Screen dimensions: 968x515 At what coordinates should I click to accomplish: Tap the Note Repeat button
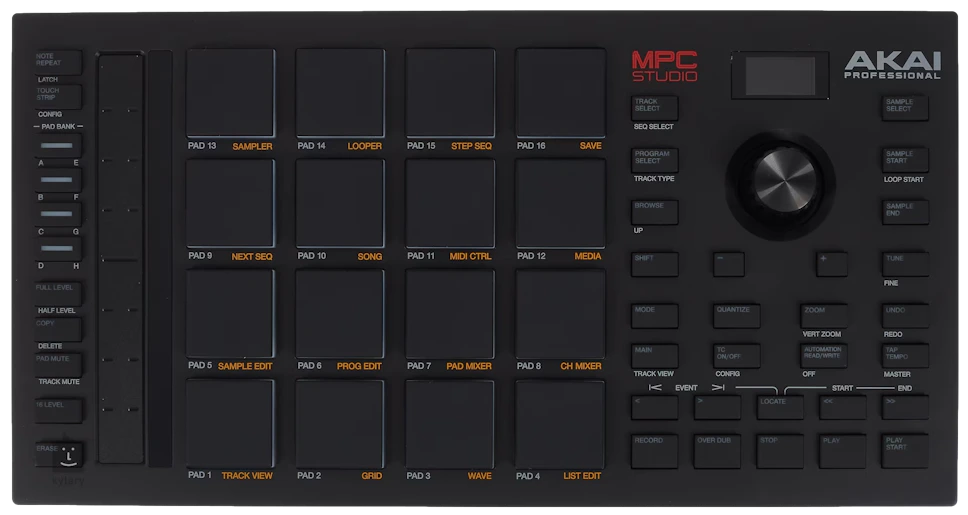pos(58,62)
